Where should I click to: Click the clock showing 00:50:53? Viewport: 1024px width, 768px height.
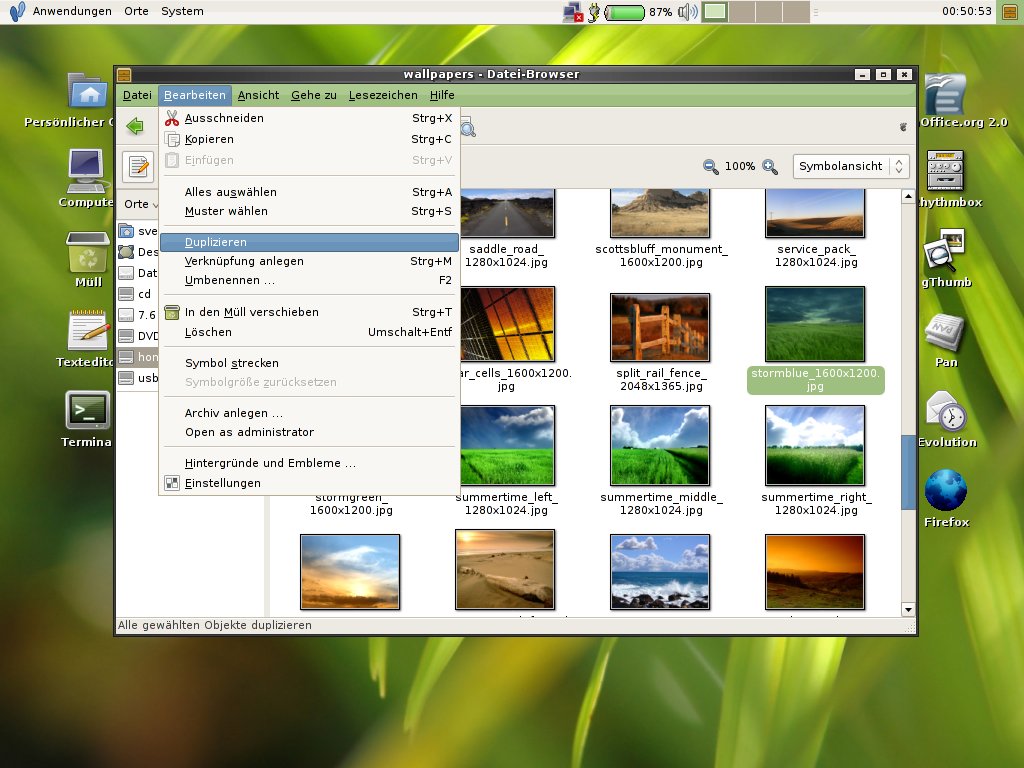(x=967, y=11)
